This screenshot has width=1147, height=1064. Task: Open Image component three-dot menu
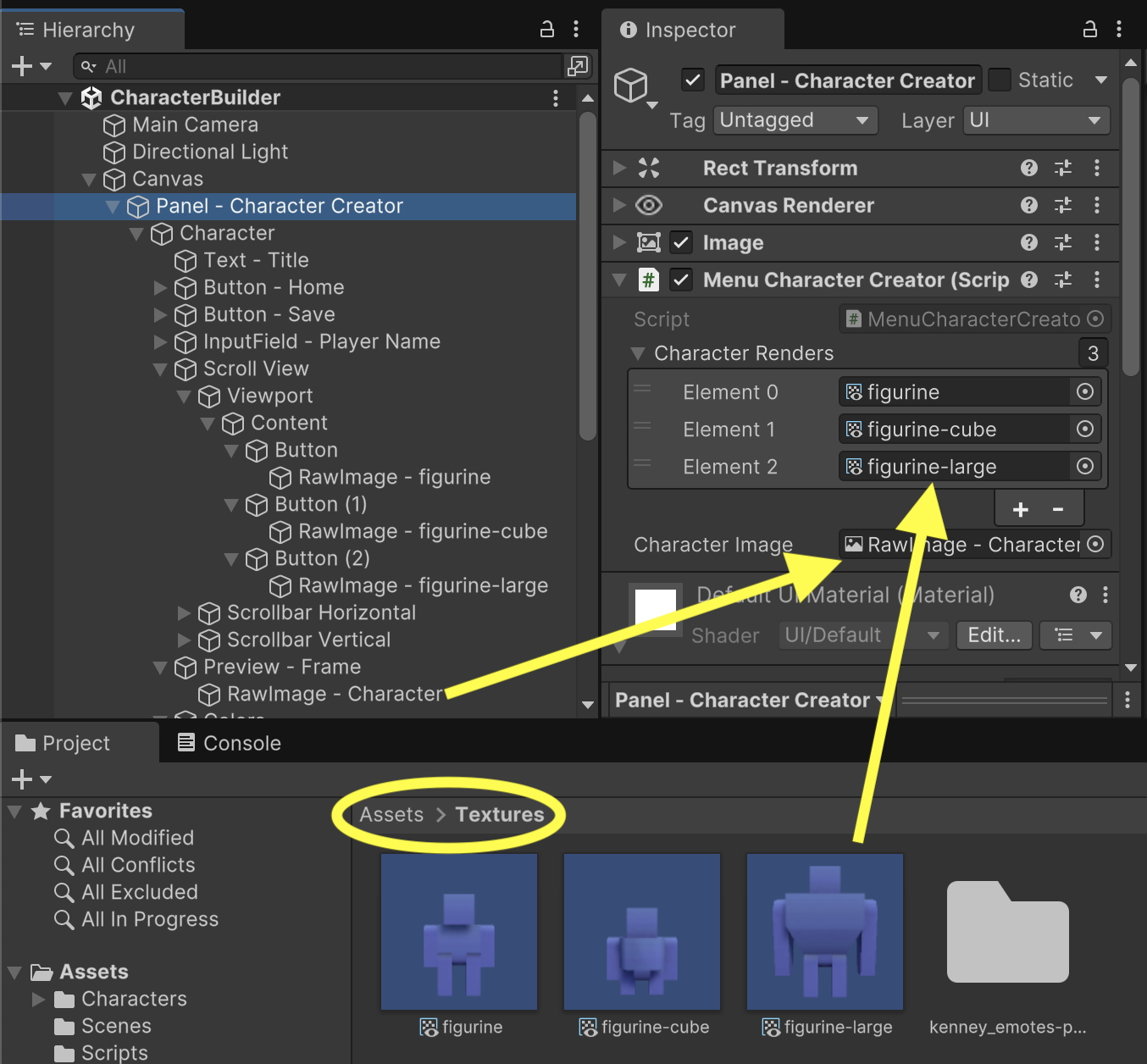click(1097, 242)
